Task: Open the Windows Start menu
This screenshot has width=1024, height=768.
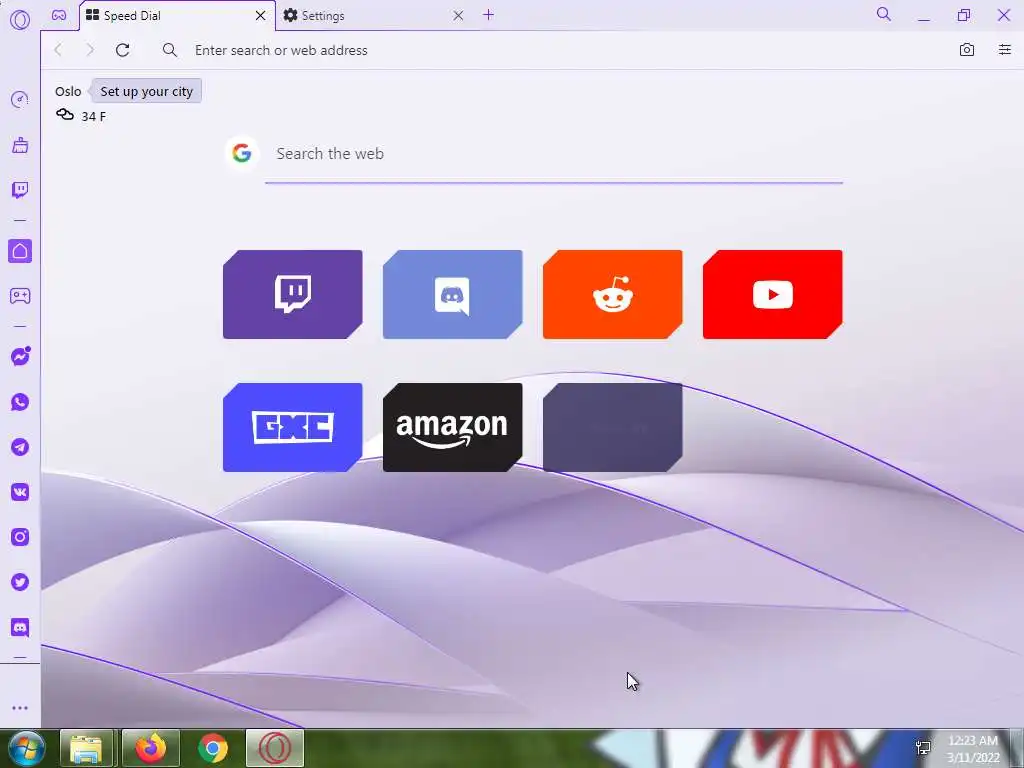Action: click(x=27, y=748)
